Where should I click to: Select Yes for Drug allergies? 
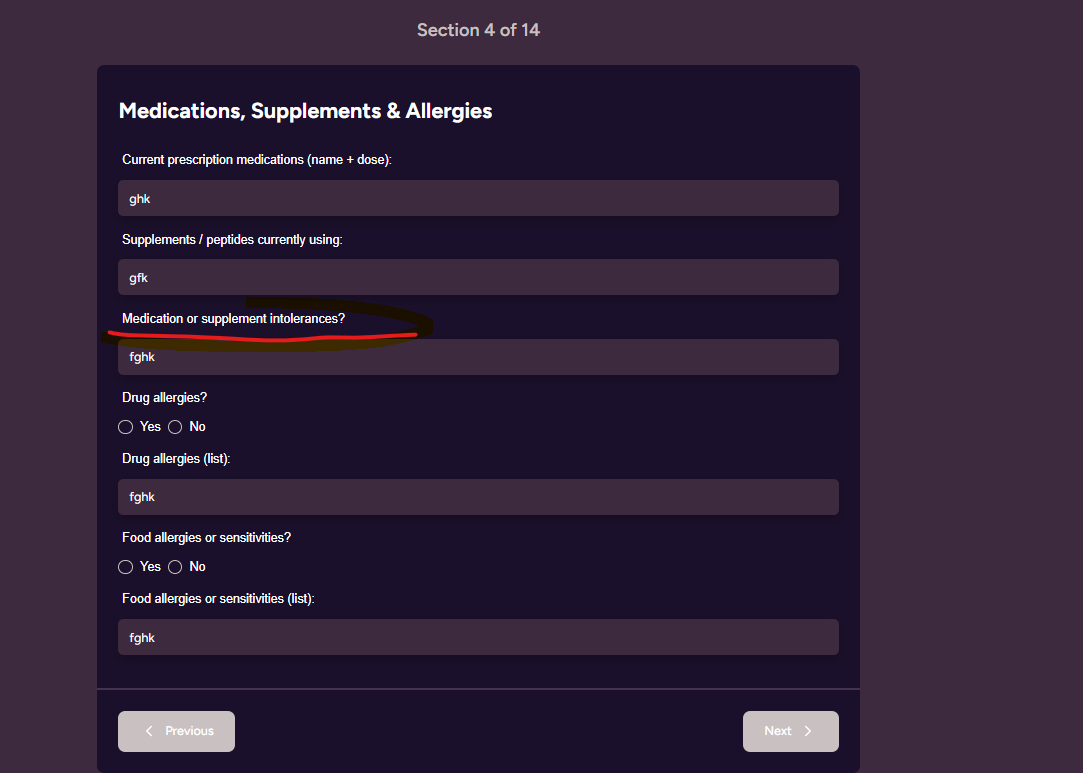pyautogui.click(x=126, y=427)
